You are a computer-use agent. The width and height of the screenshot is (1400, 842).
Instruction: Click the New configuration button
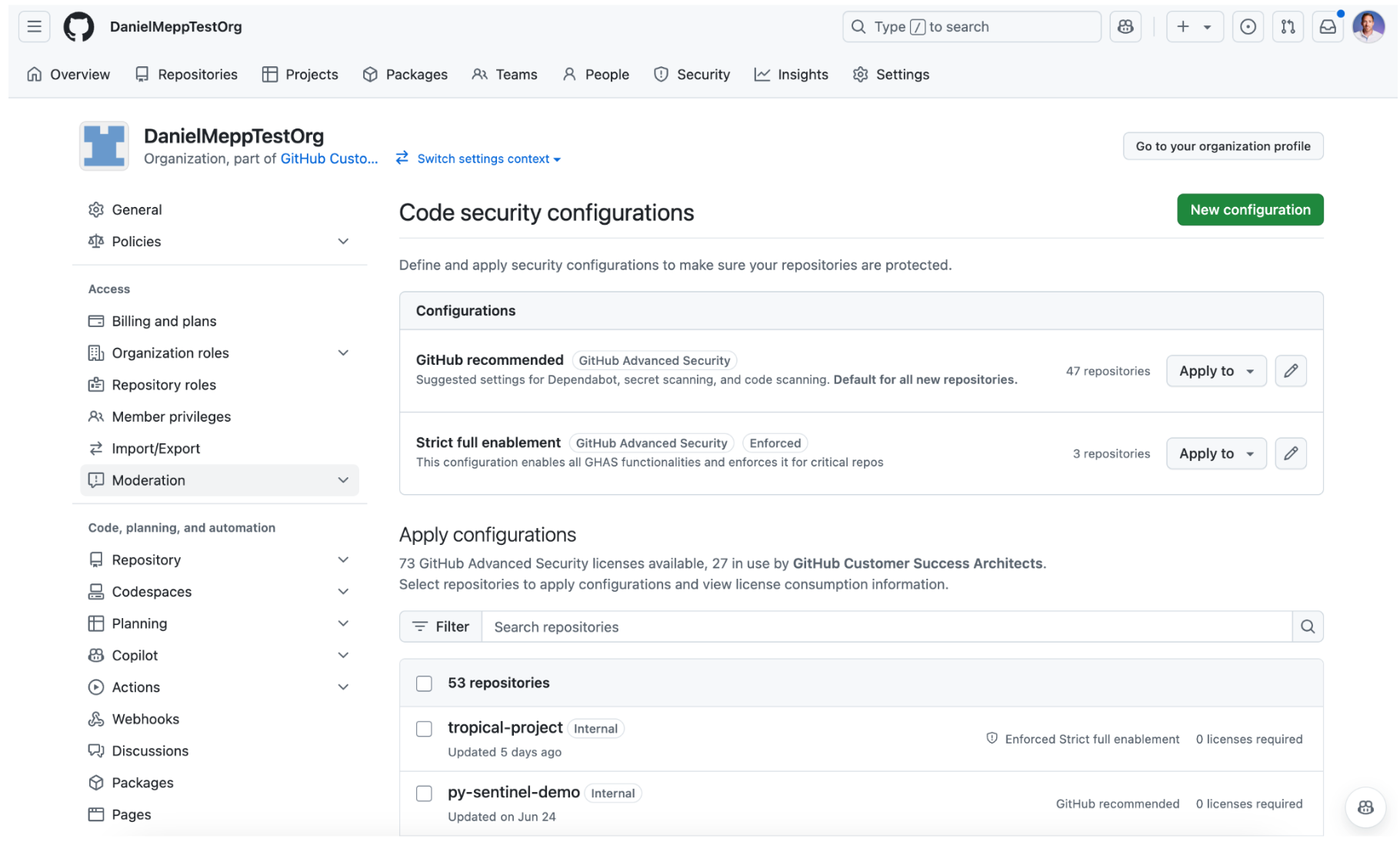[x=1250, y=209]
